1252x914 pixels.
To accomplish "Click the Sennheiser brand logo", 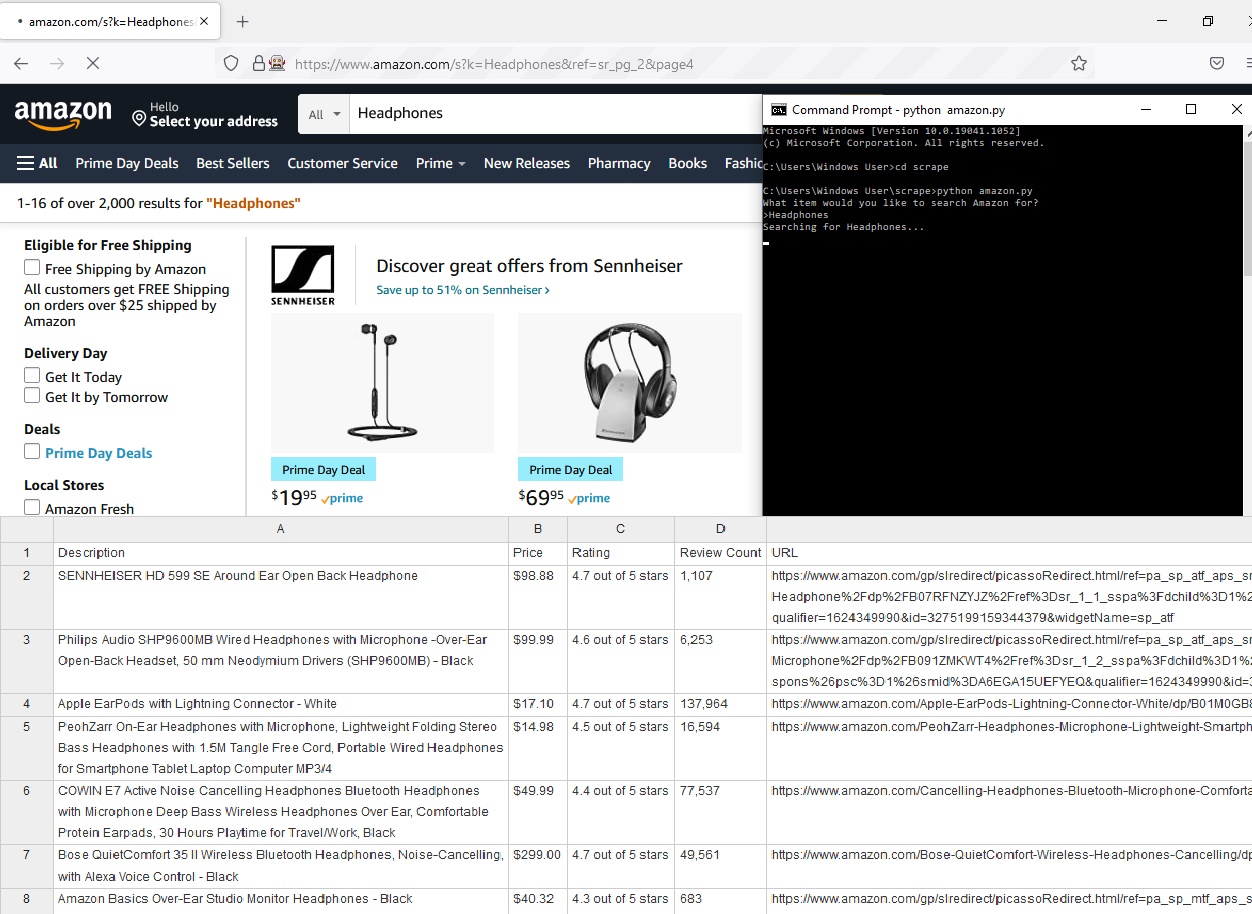I will [x=303, y=275].
